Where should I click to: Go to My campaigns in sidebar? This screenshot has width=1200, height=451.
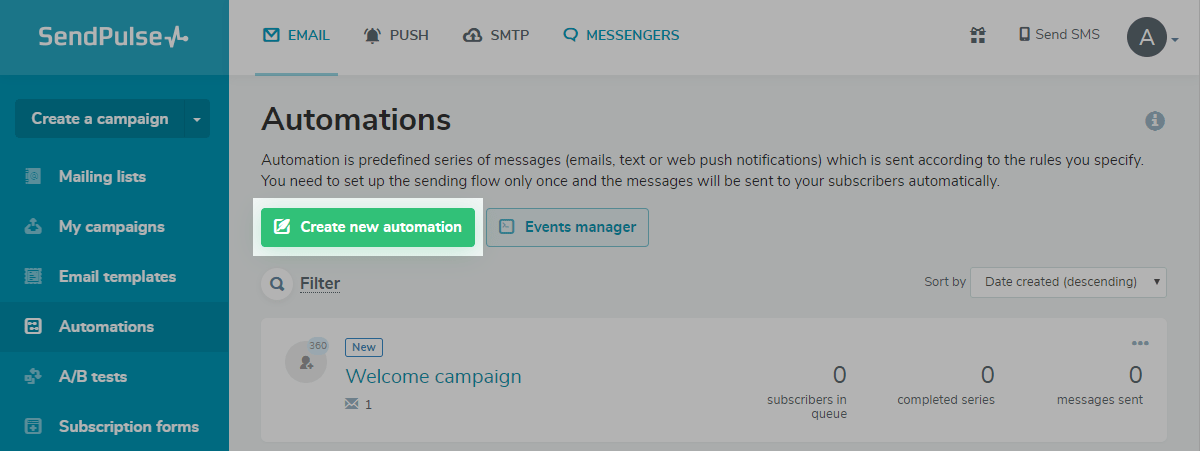tap(111, 227)
